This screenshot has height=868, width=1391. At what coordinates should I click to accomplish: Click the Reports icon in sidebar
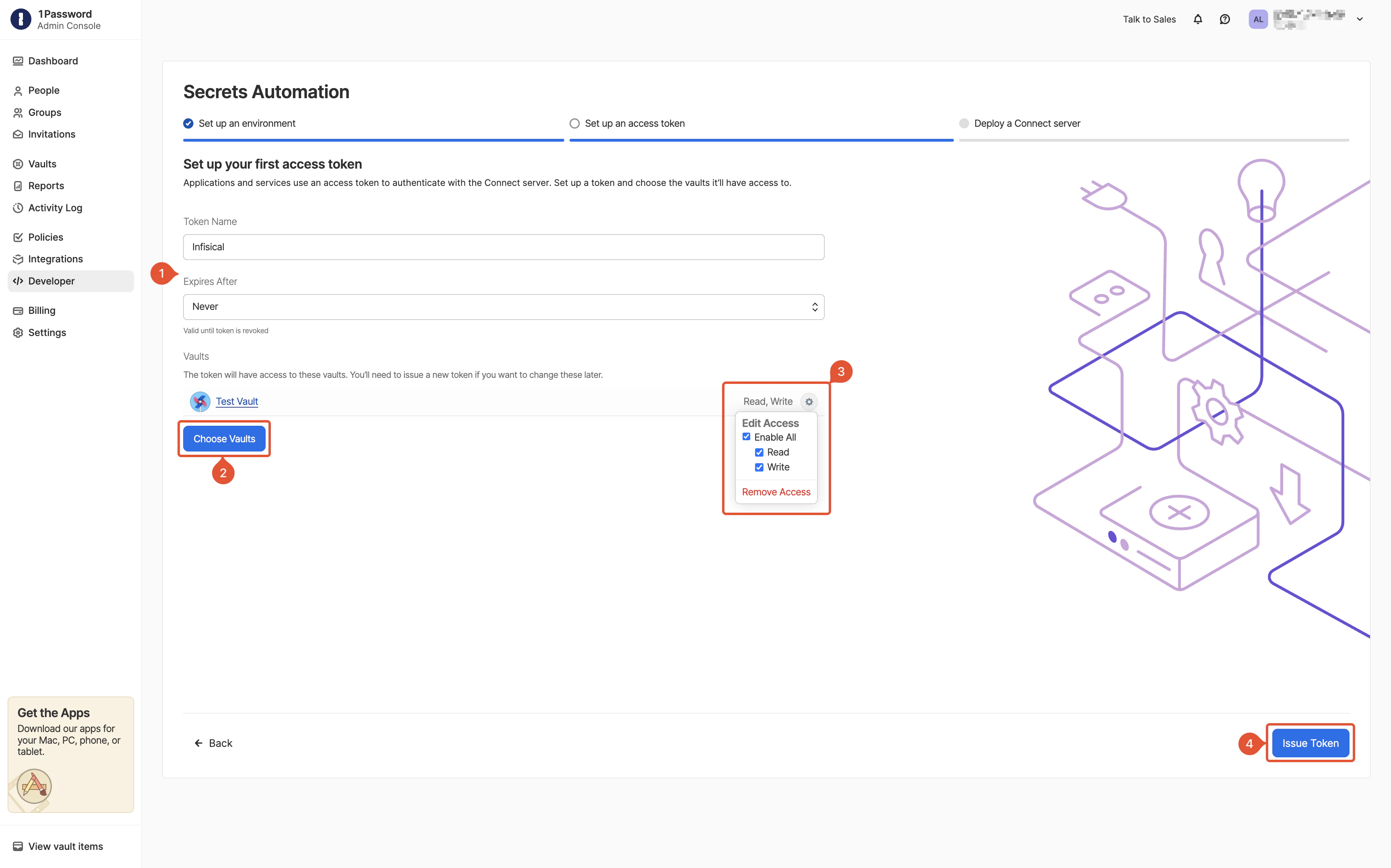pos(18,186)
